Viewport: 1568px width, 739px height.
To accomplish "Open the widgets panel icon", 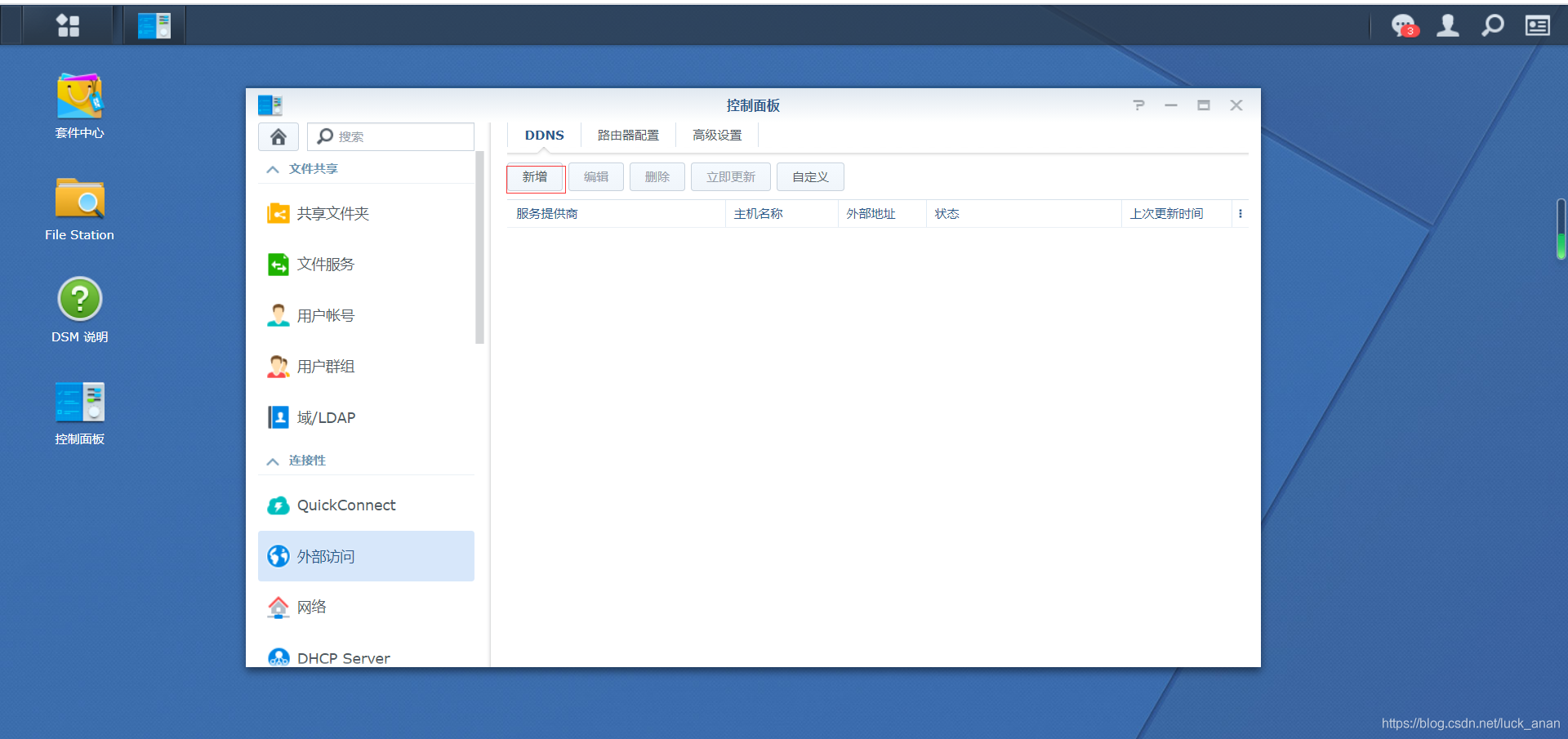I will point(1538,25).
